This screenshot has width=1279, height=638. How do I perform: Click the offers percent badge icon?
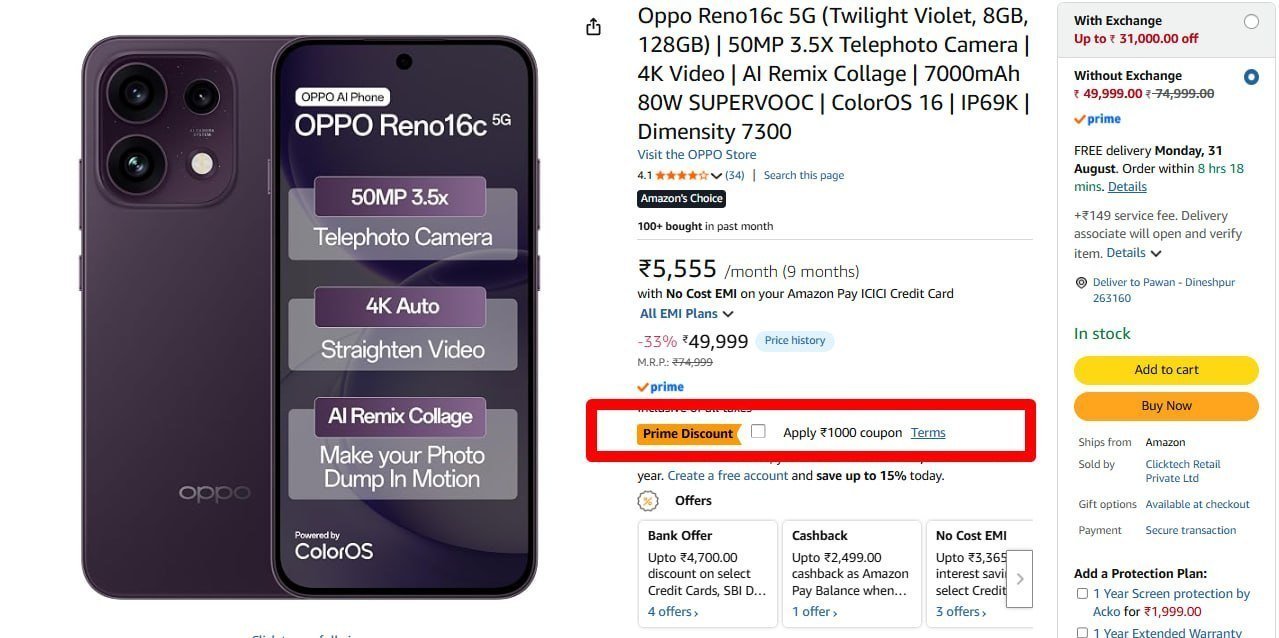(648, 501)
